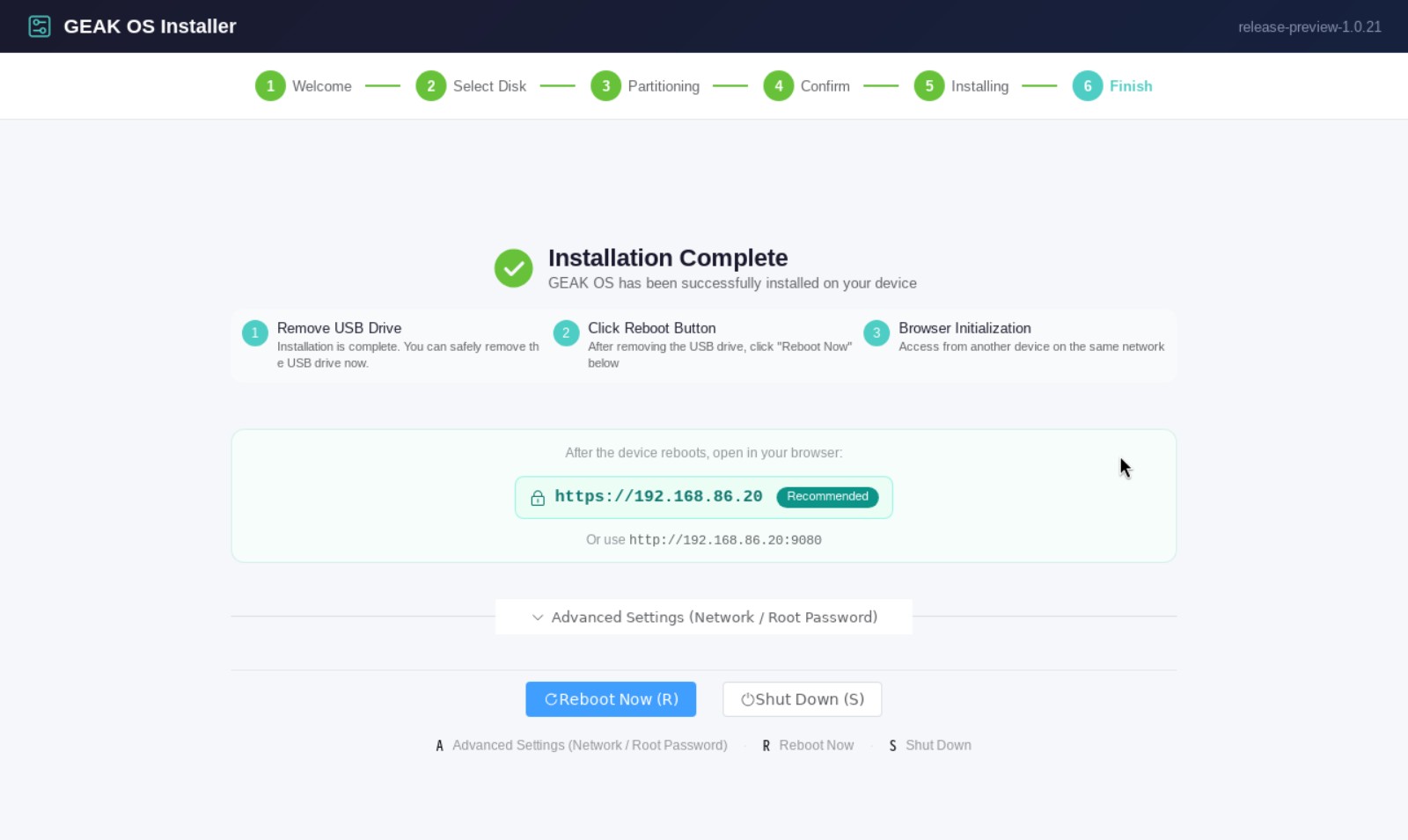Click 'GEAK OS has been successfully installed' subtitle
The height and width of the screenshot is (840, 1408).
coord(732,283)
